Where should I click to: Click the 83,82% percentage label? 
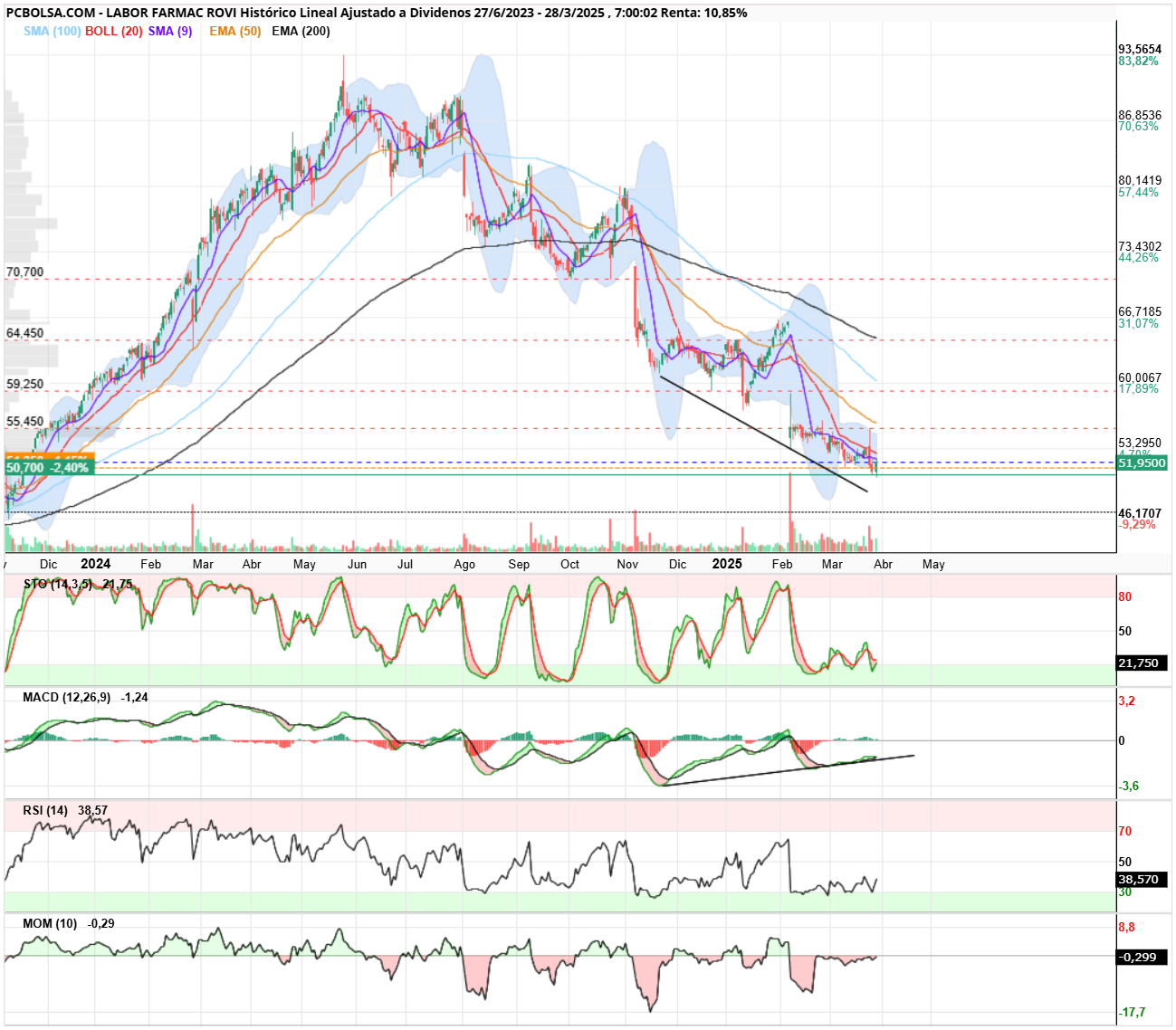click(1138, 61)
